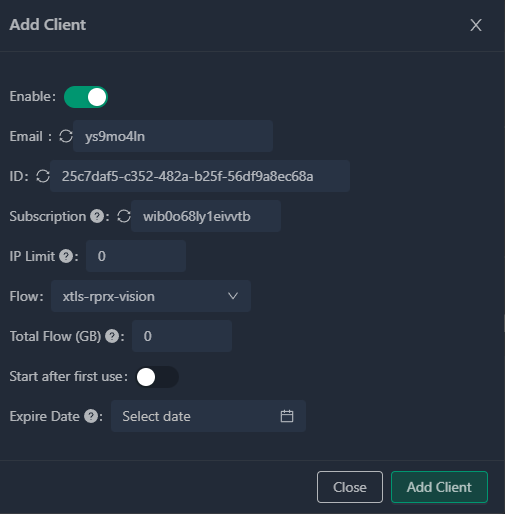Disable the client with Enable switch

point(86,97)
